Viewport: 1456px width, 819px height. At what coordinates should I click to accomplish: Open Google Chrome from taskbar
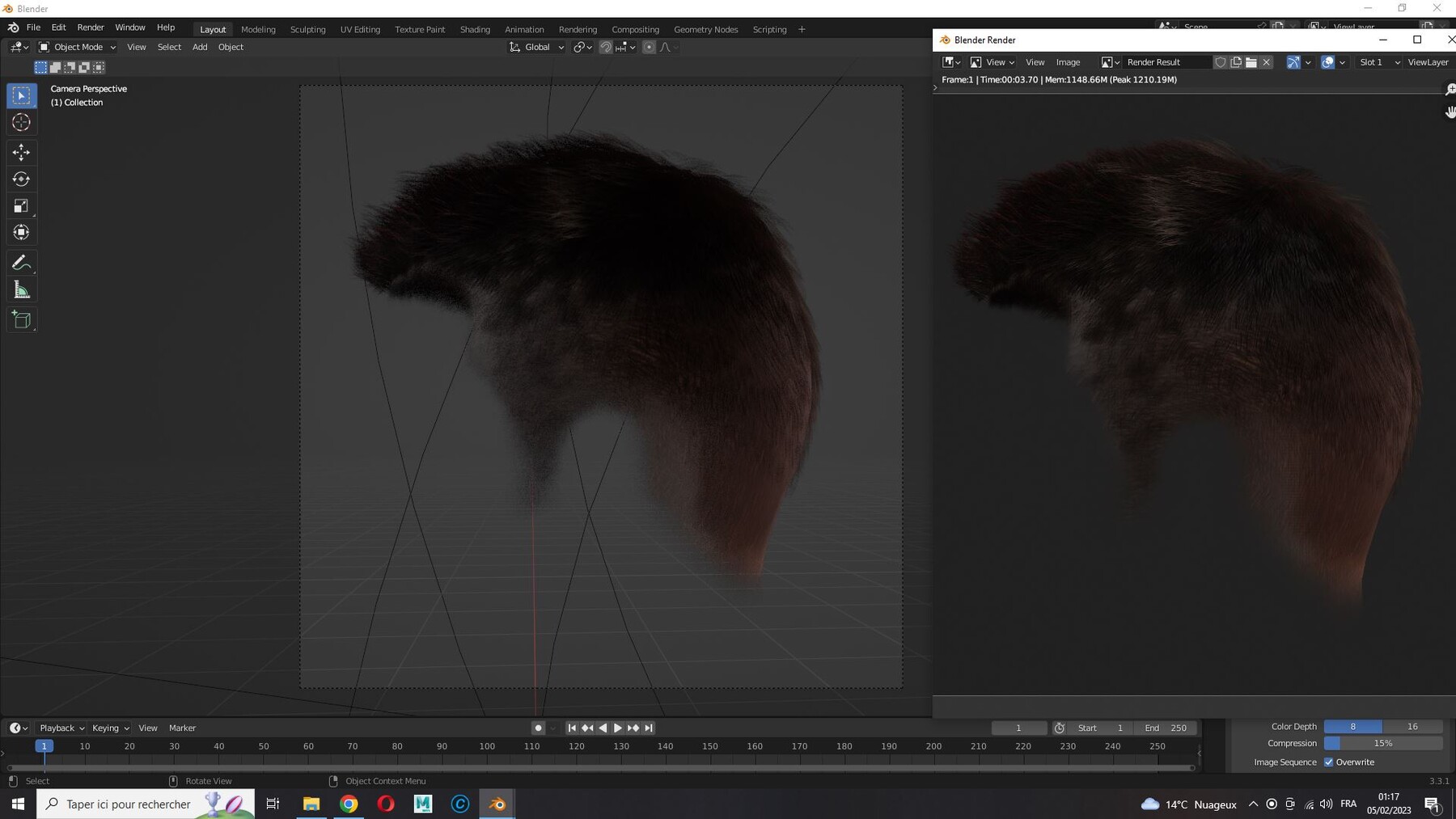point(349,804)
